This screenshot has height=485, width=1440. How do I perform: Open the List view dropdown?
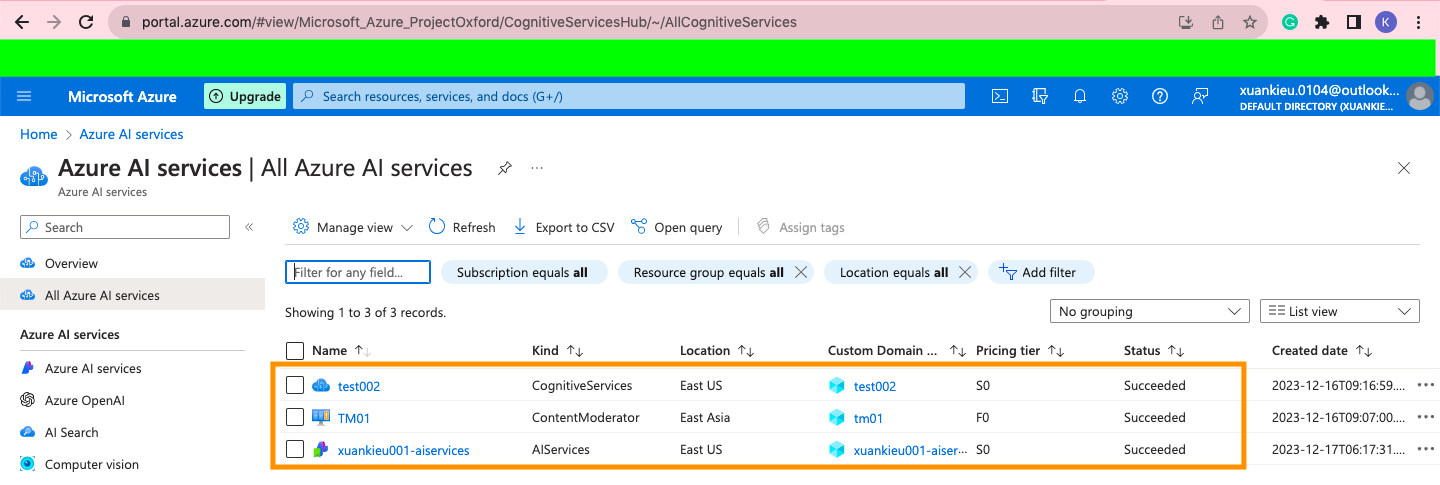coord(1340,312)
